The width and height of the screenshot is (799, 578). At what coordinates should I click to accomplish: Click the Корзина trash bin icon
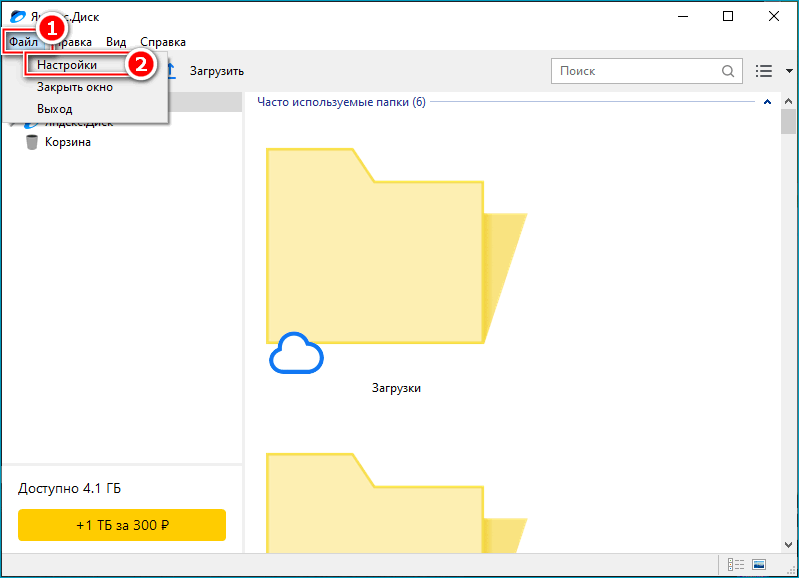pos(32,142)
